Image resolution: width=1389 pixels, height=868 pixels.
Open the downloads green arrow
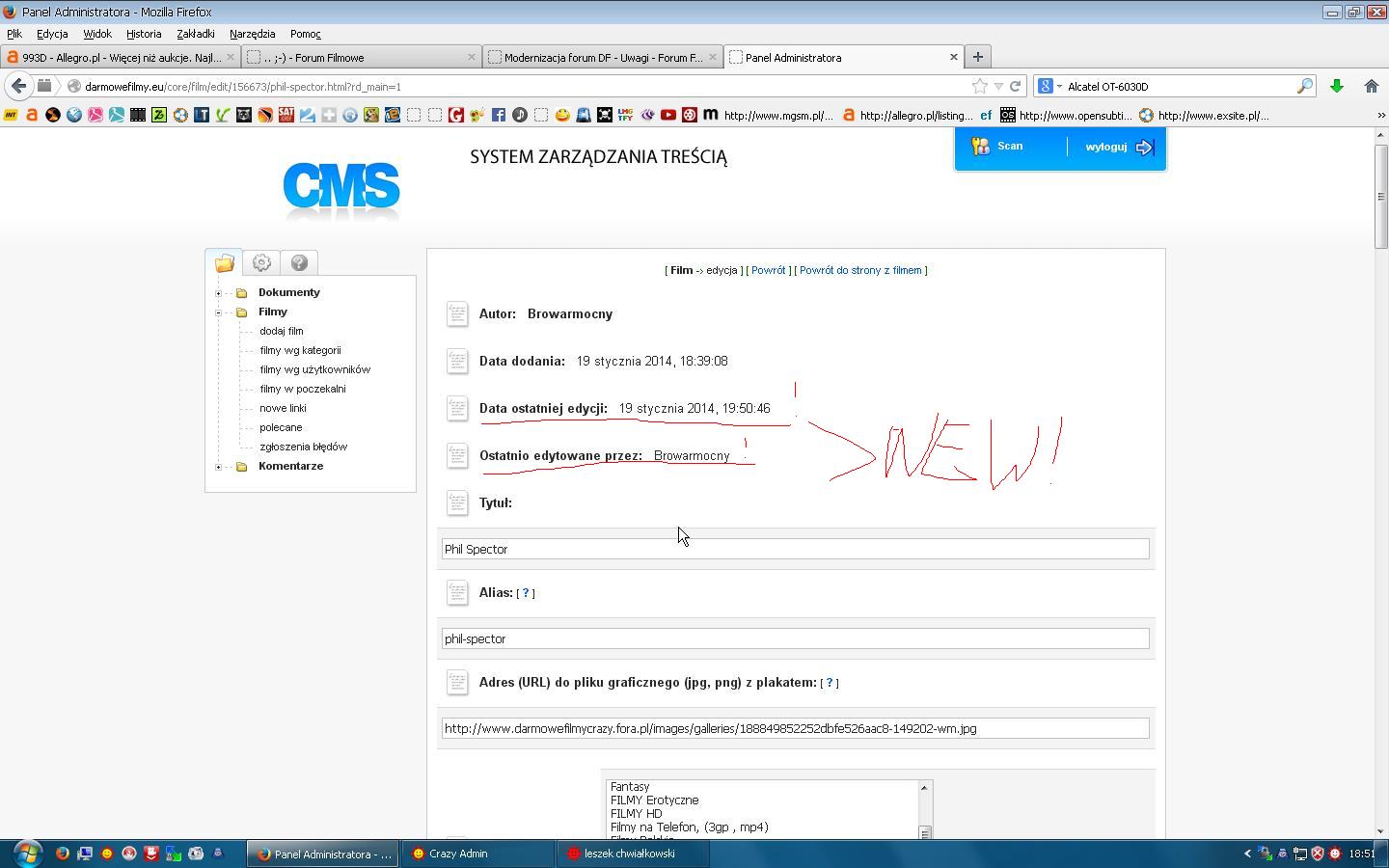coord(1337,86)
